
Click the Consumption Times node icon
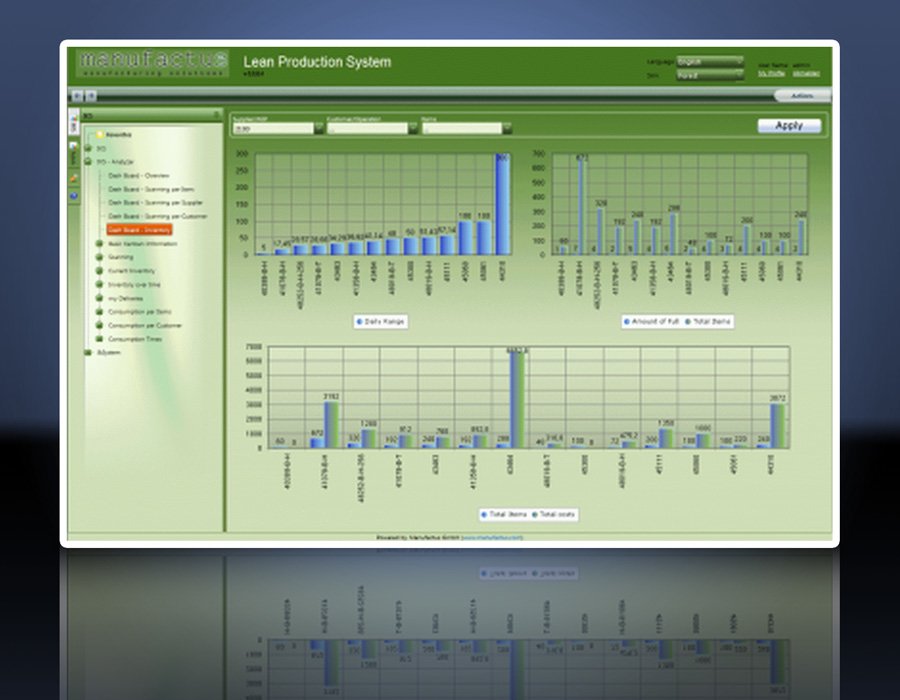click(99, 339)
